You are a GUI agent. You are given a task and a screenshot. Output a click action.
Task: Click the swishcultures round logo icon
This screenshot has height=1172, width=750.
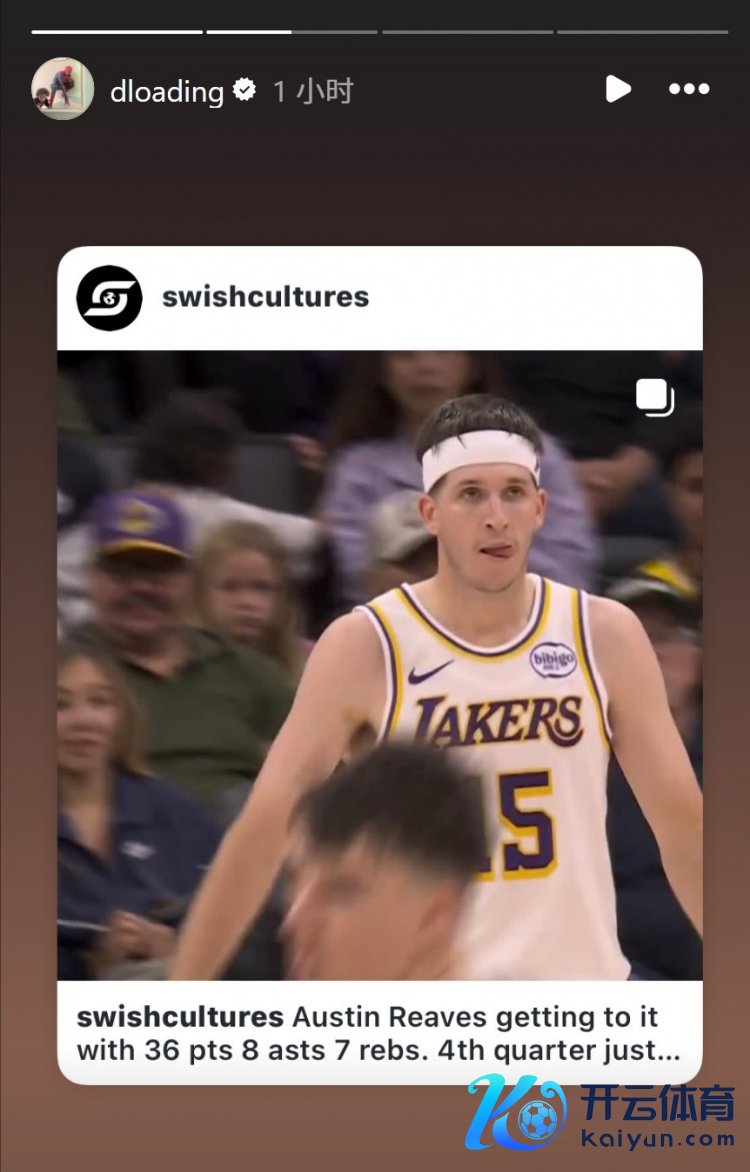pos(109,297)
